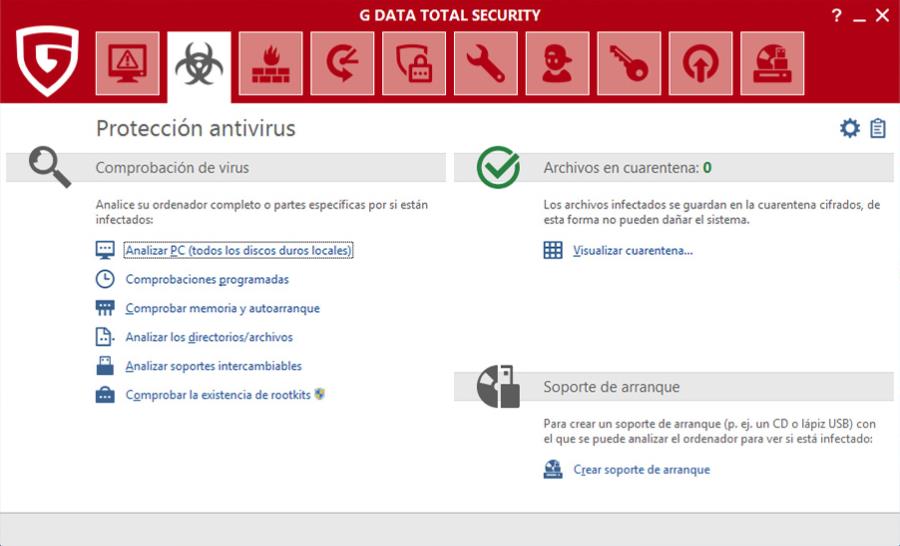Run Comprobar la existencia de rootkits
The width and height of the screenshot is (900, 546).
pyautogui.click(x=218, y=395)
